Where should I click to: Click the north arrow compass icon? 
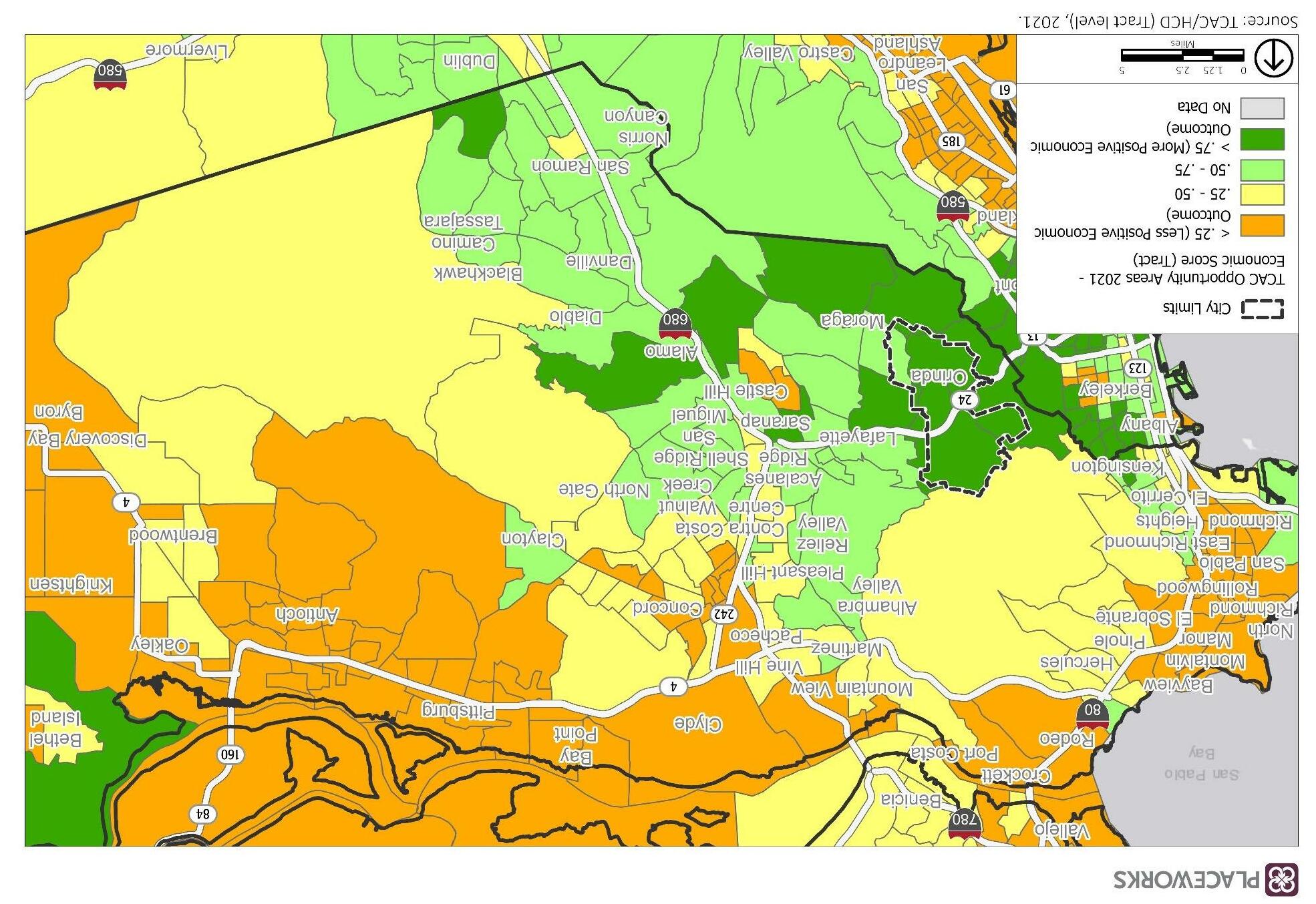pos(1273,59)
